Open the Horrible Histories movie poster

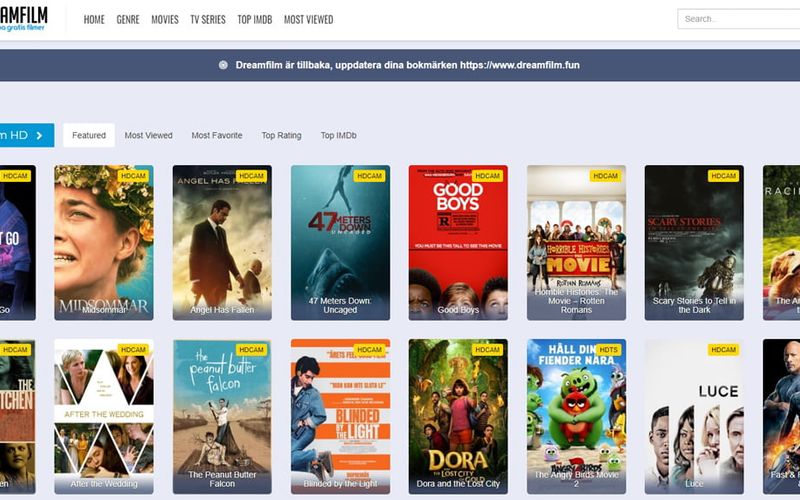[577, 242]
